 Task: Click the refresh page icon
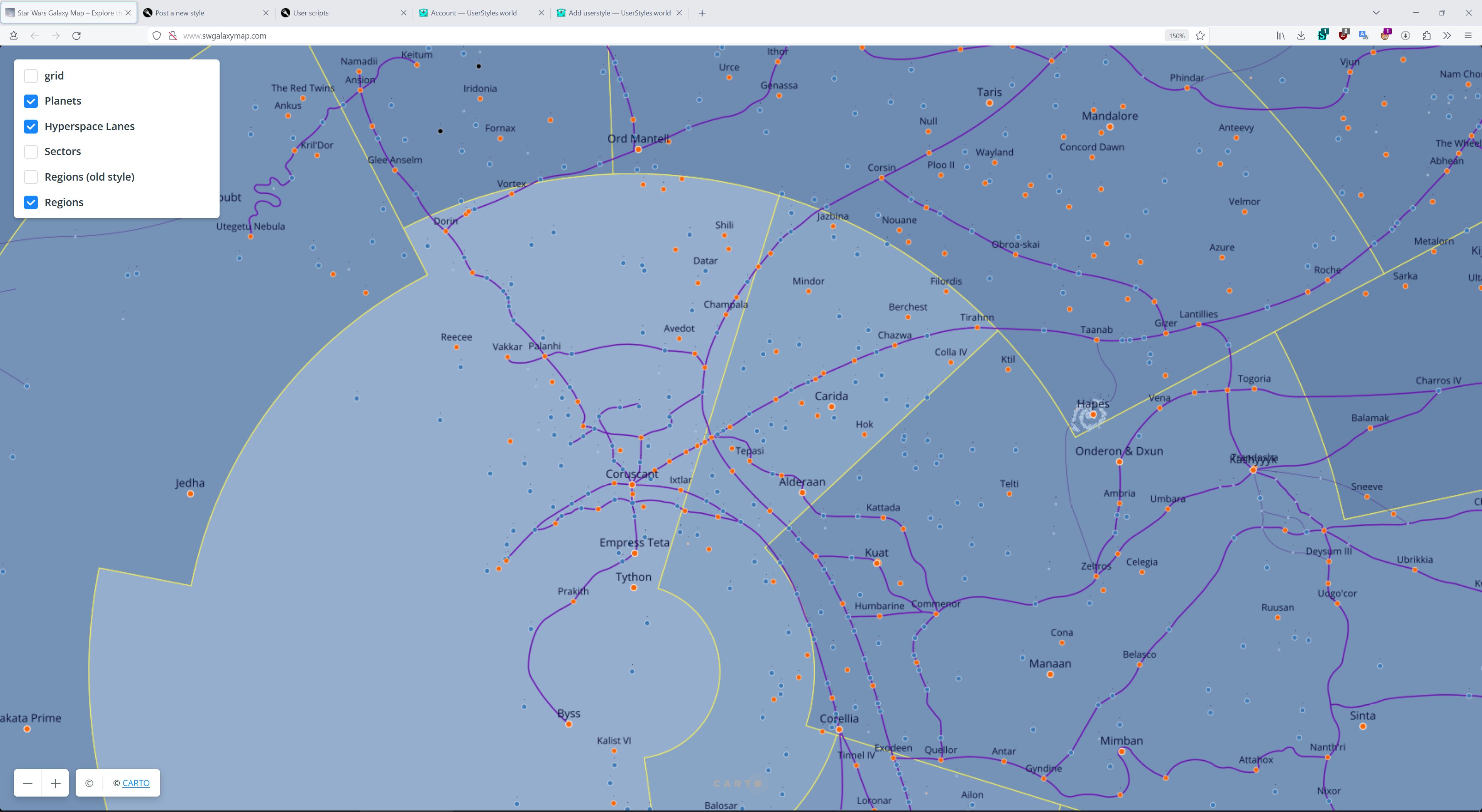click(x=77, y=35)
